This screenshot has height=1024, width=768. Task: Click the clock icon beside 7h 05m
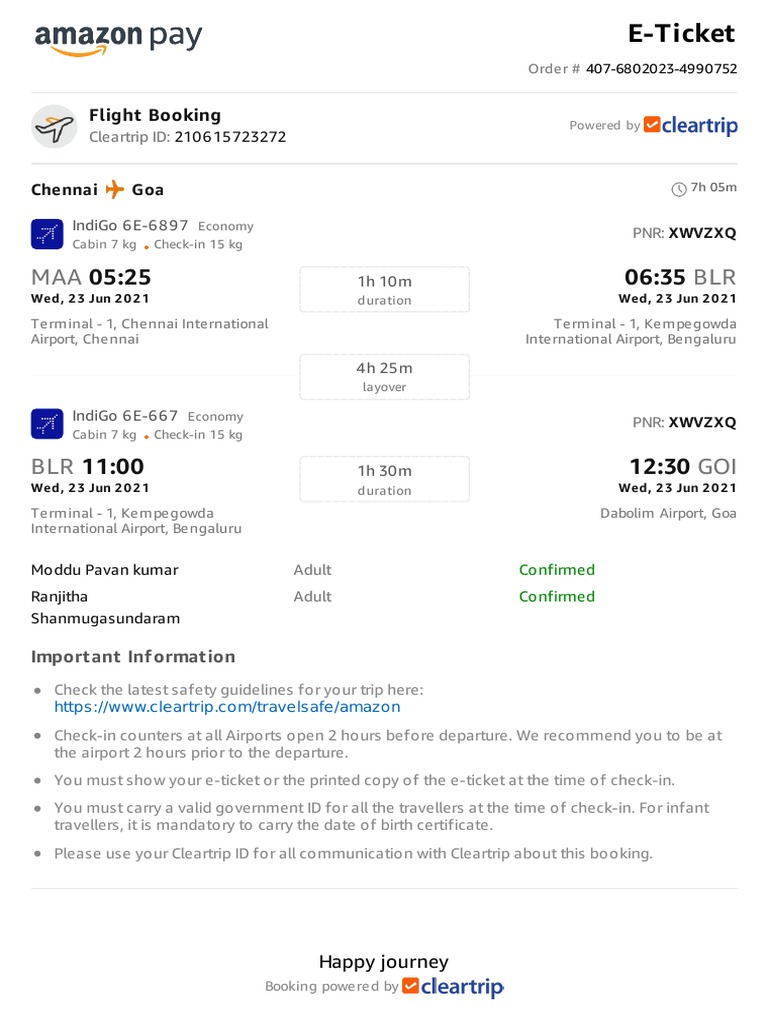tap(679, 189)
